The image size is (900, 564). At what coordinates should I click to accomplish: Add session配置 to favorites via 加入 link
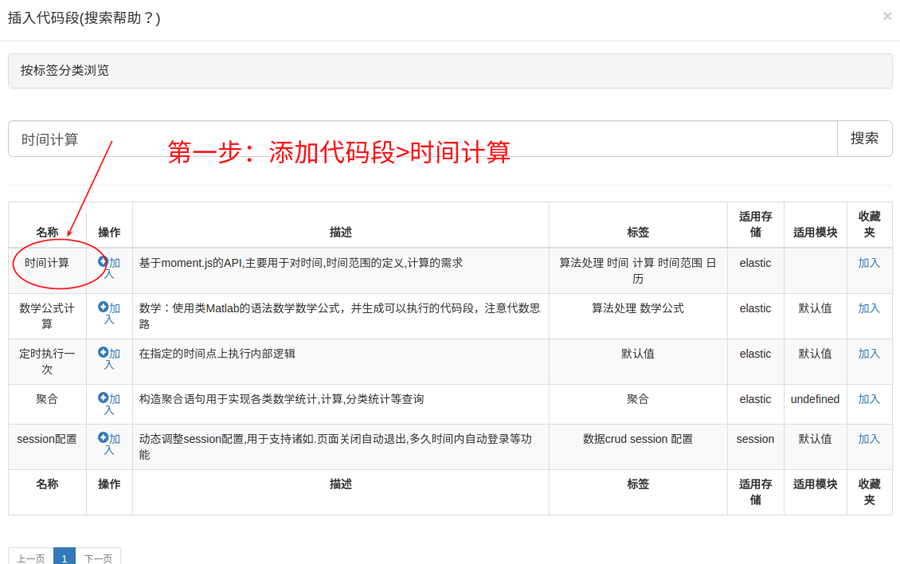coord(868,439)
